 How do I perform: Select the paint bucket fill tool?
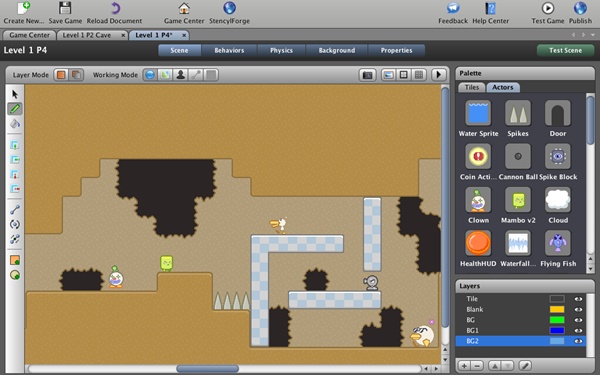[x=15, y=124]
